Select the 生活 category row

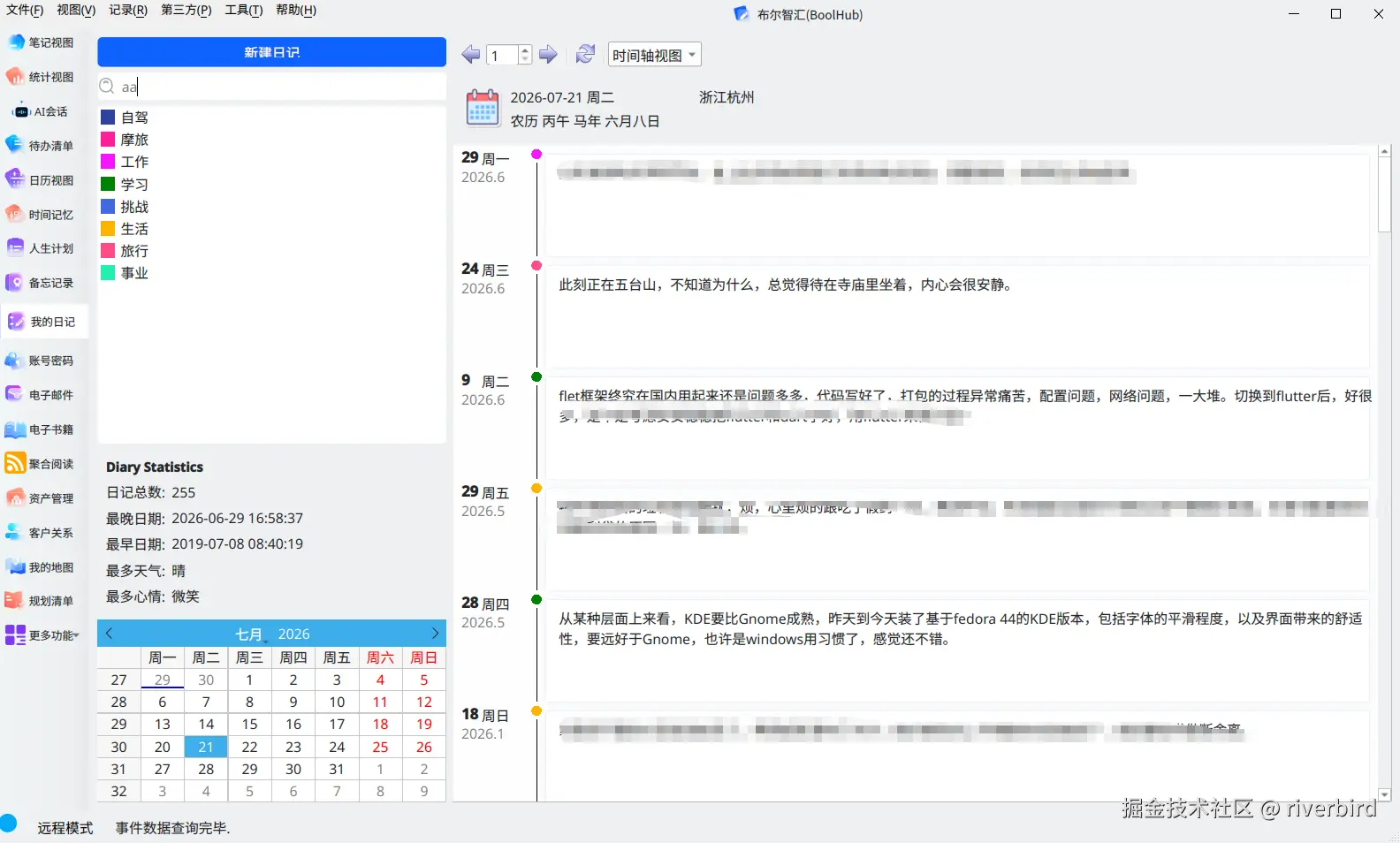click(271, 228)
